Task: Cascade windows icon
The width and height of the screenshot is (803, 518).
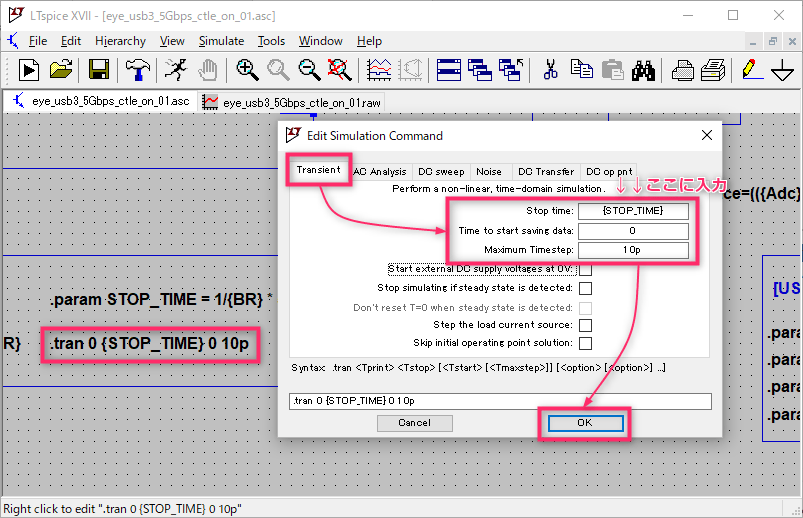Action: point(480,70)
